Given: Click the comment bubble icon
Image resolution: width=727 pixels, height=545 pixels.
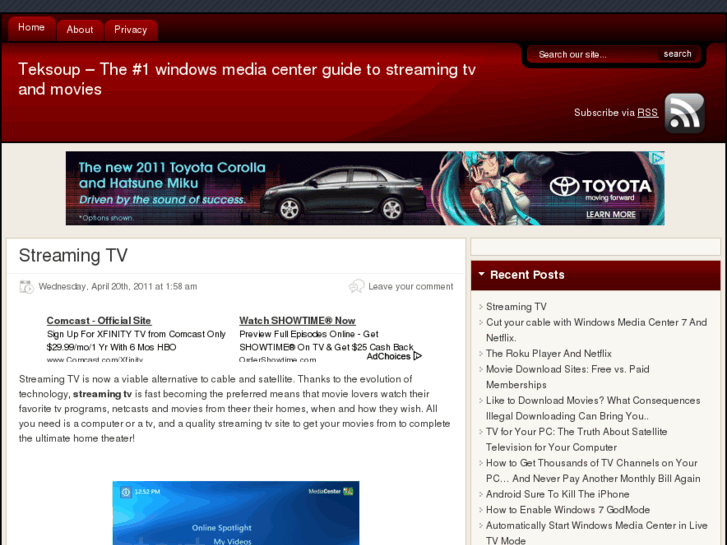Looking at the screenshot, I should pyautogui.click(x=357, y=286).
